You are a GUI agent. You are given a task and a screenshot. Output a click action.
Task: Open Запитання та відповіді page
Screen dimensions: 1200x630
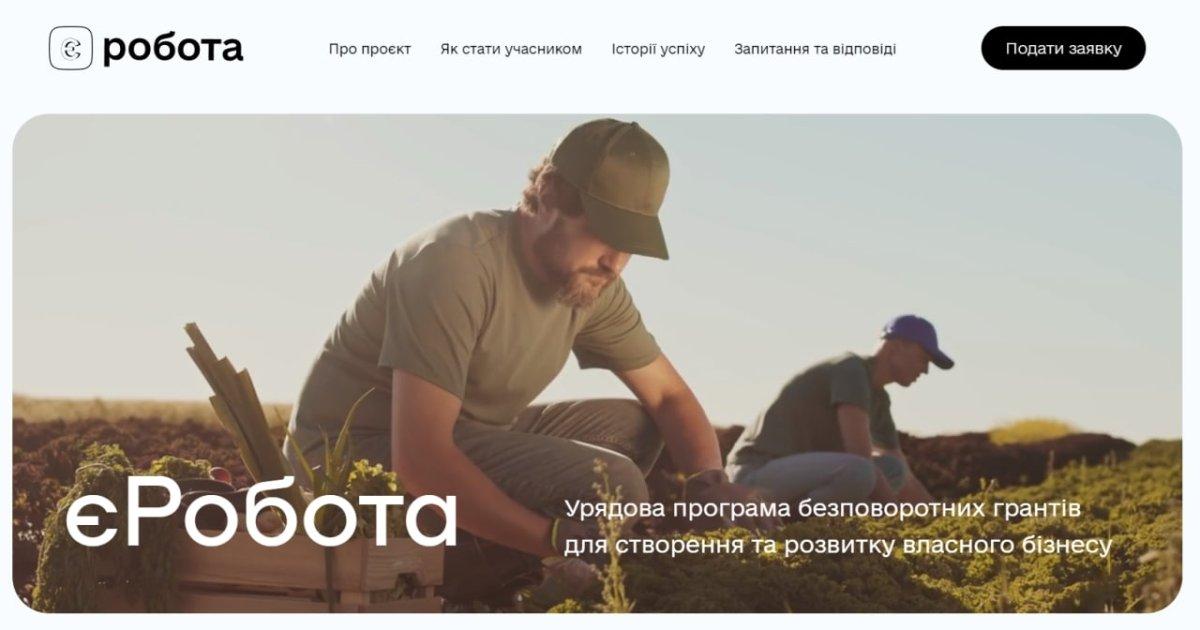[x=815, y=49]
